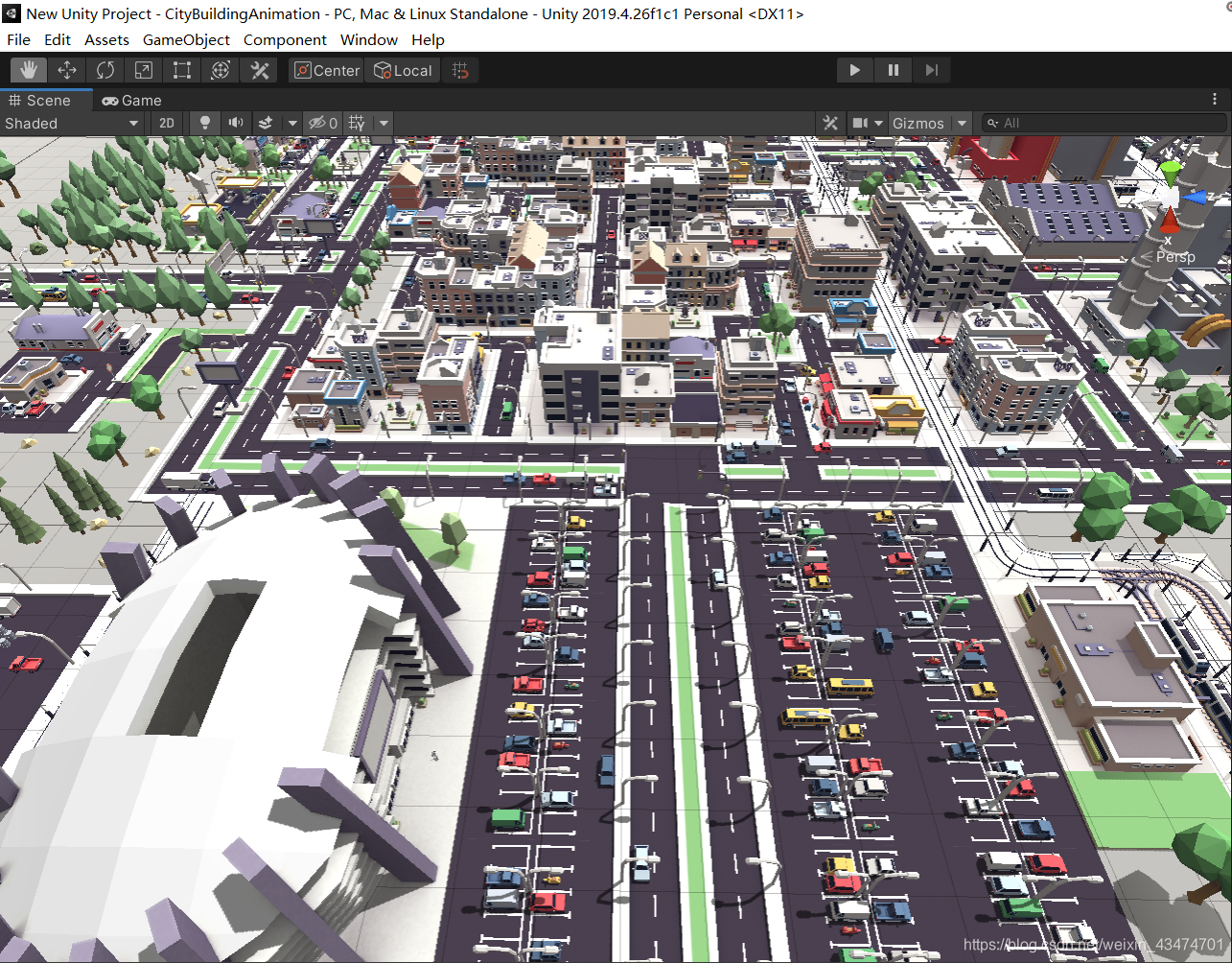Toggle scene lighting bulb
Screen dimensions: 1232x963
click(204, 123)
